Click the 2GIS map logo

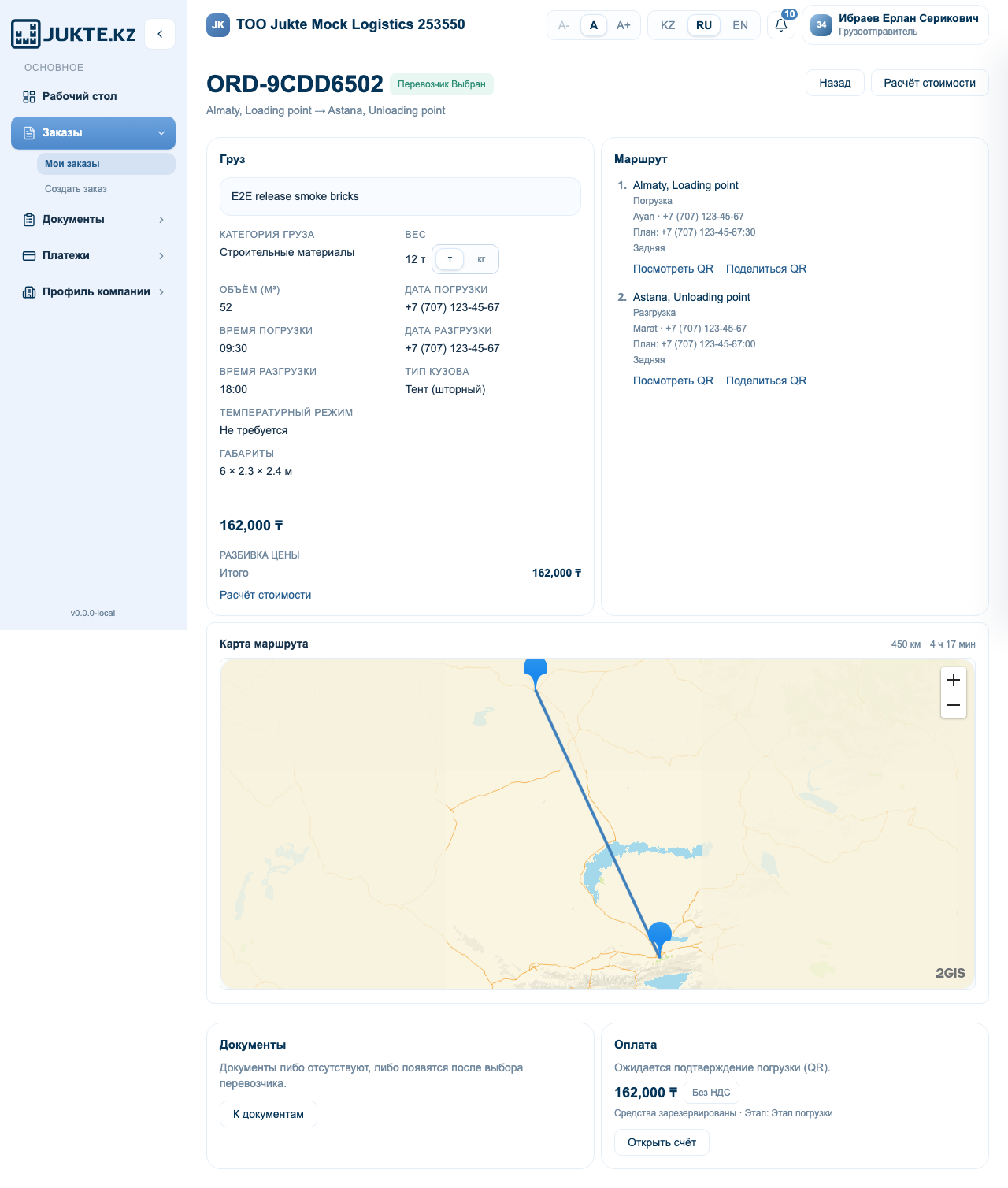point(950,973)
